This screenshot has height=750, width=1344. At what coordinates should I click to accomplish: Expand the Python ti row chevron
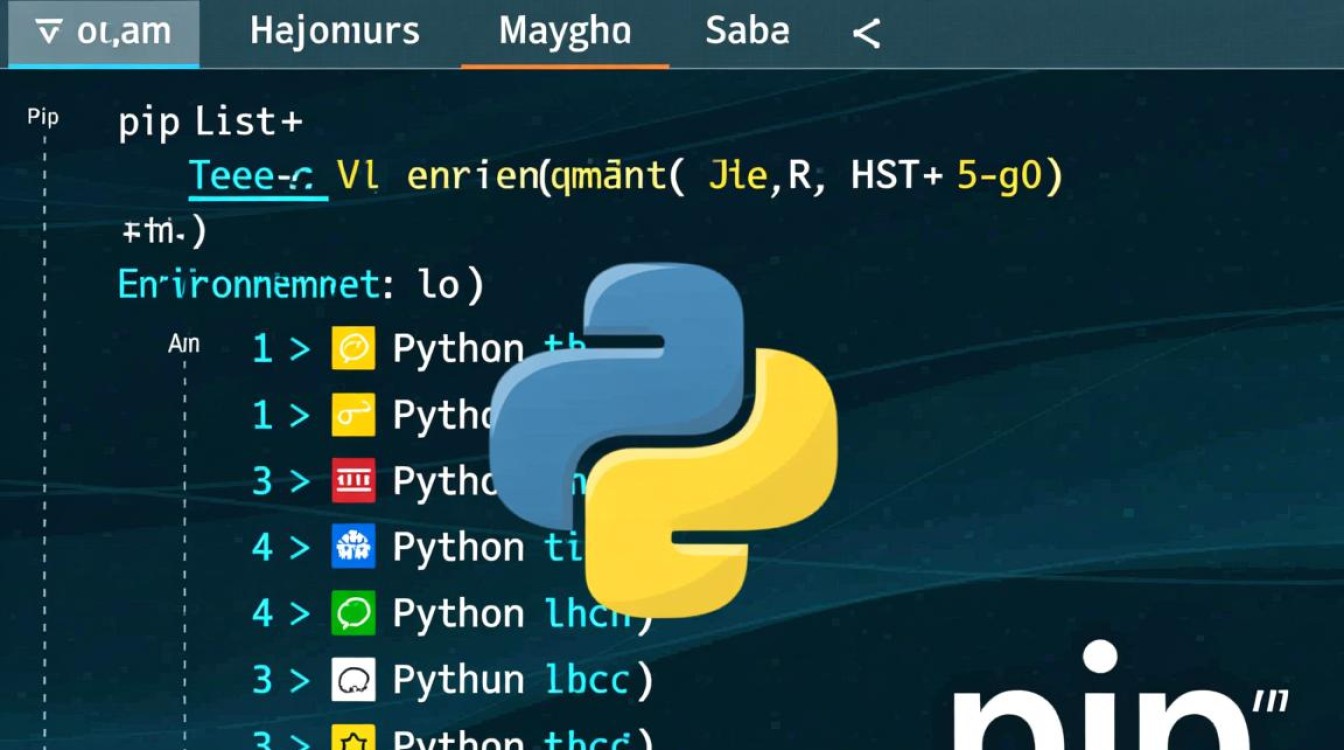(x=300, y=548)
